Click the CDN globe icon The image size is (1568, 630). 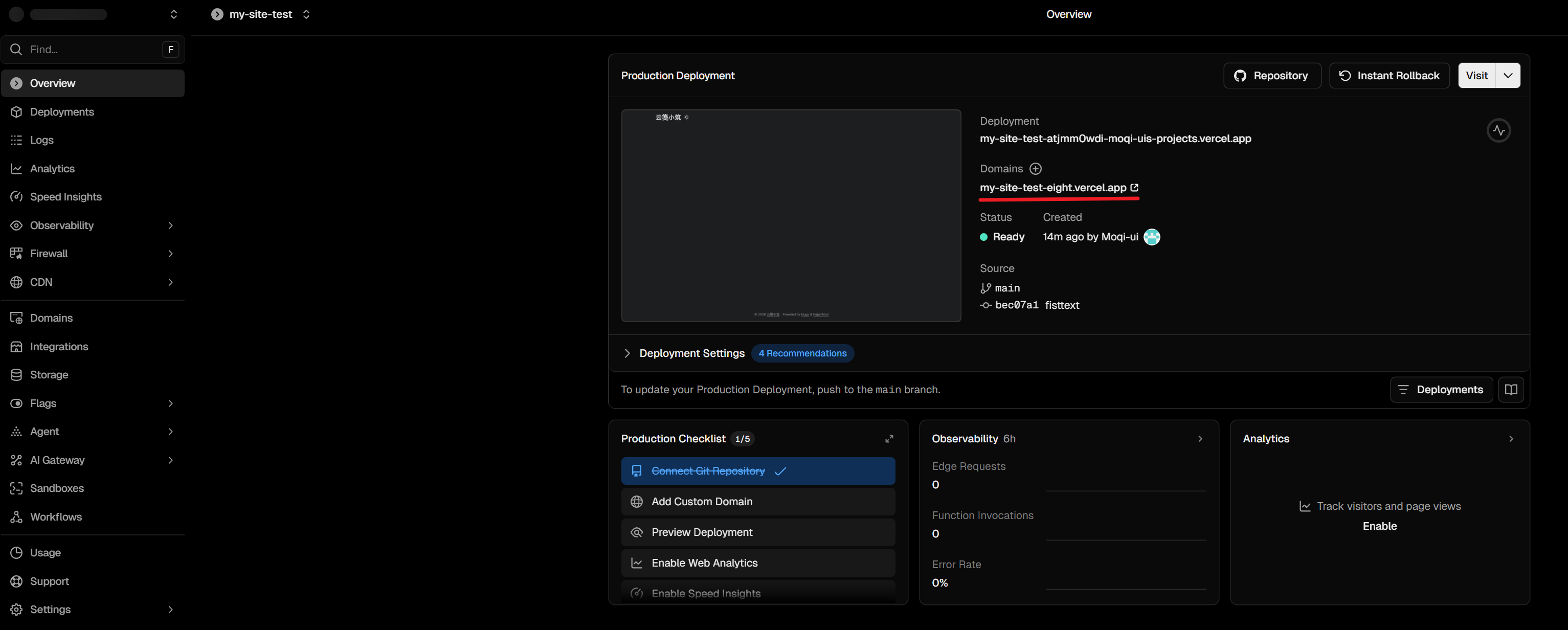click(16, 282)
